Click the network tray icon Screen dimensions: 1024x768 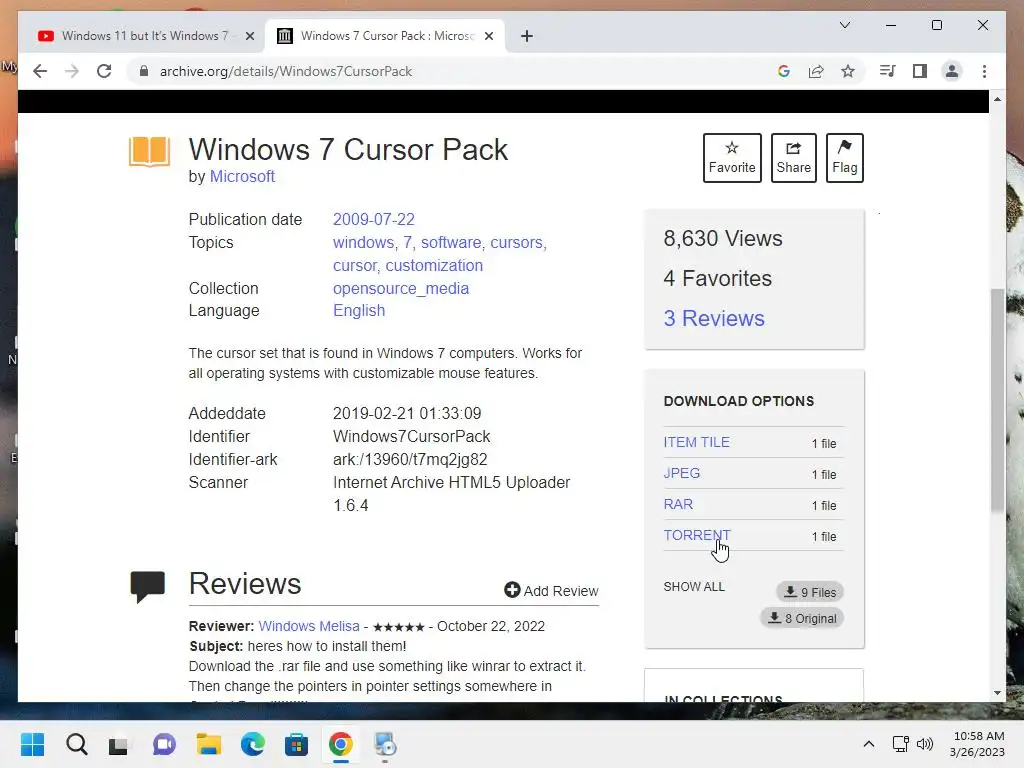click(x=901, y=744)
